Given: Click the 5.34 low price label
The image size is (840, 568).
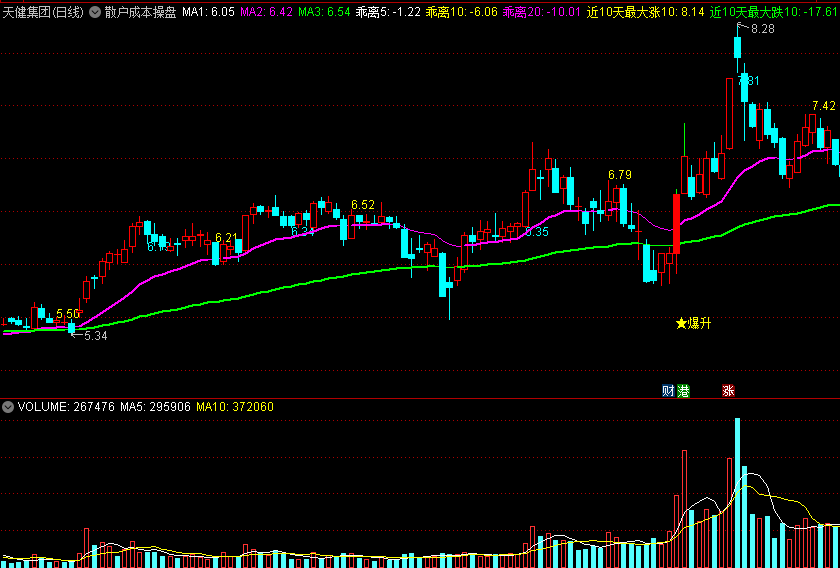Looking at the screenshot, I should 96,336.
